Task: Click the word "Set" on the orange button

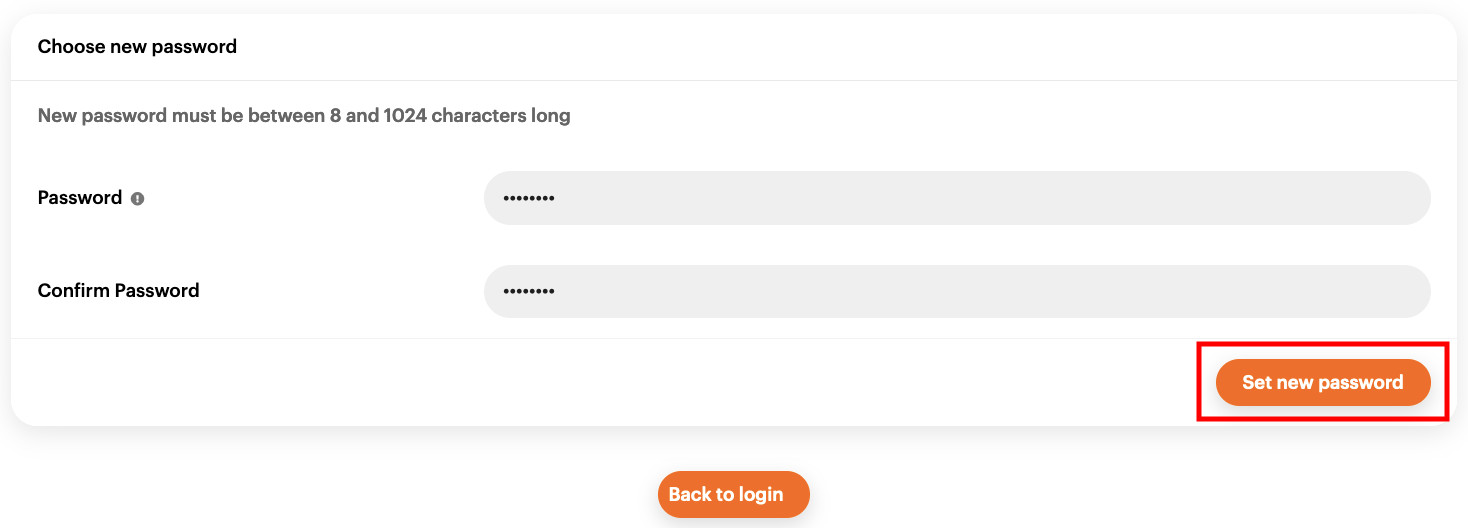Action: [1257, 382]
